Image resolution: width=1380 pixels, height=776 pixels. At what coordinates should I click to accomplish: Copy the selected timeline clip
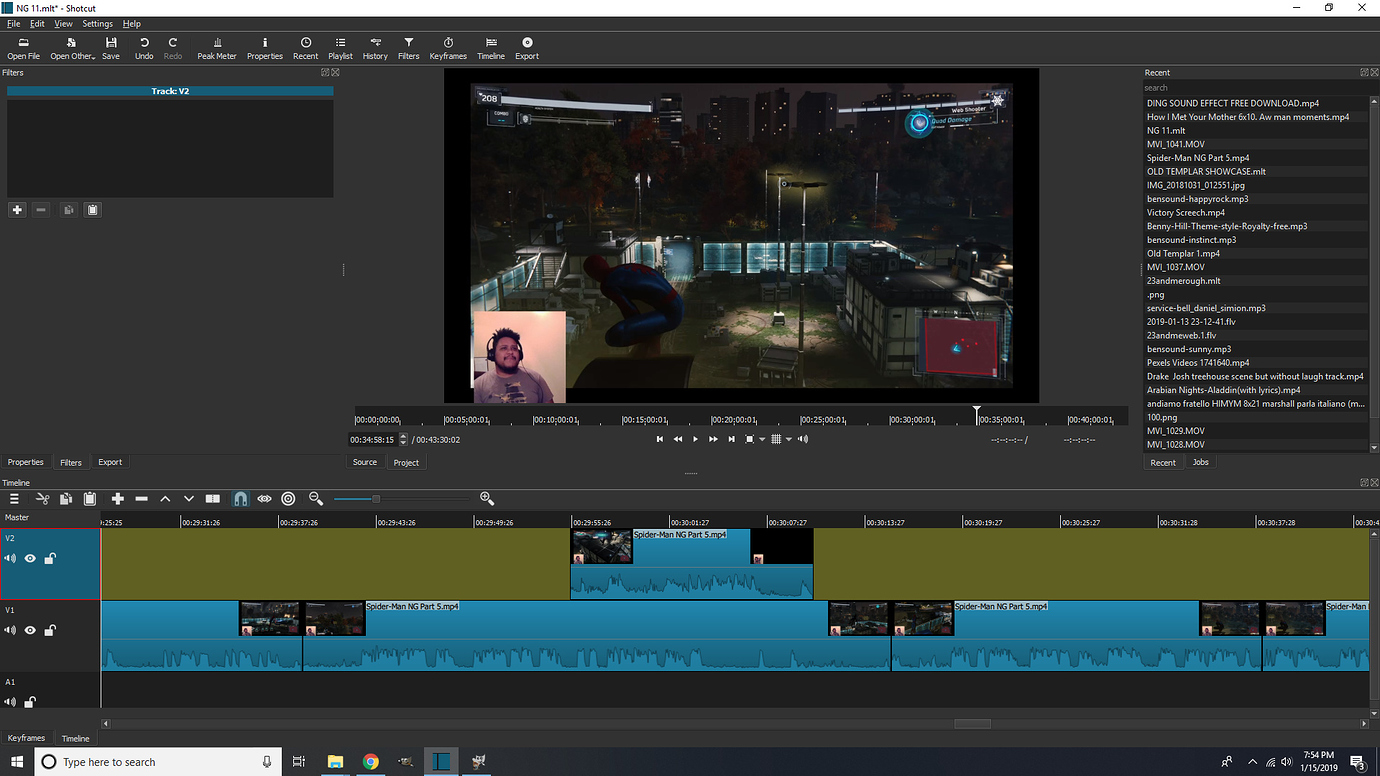coord(66,498)
